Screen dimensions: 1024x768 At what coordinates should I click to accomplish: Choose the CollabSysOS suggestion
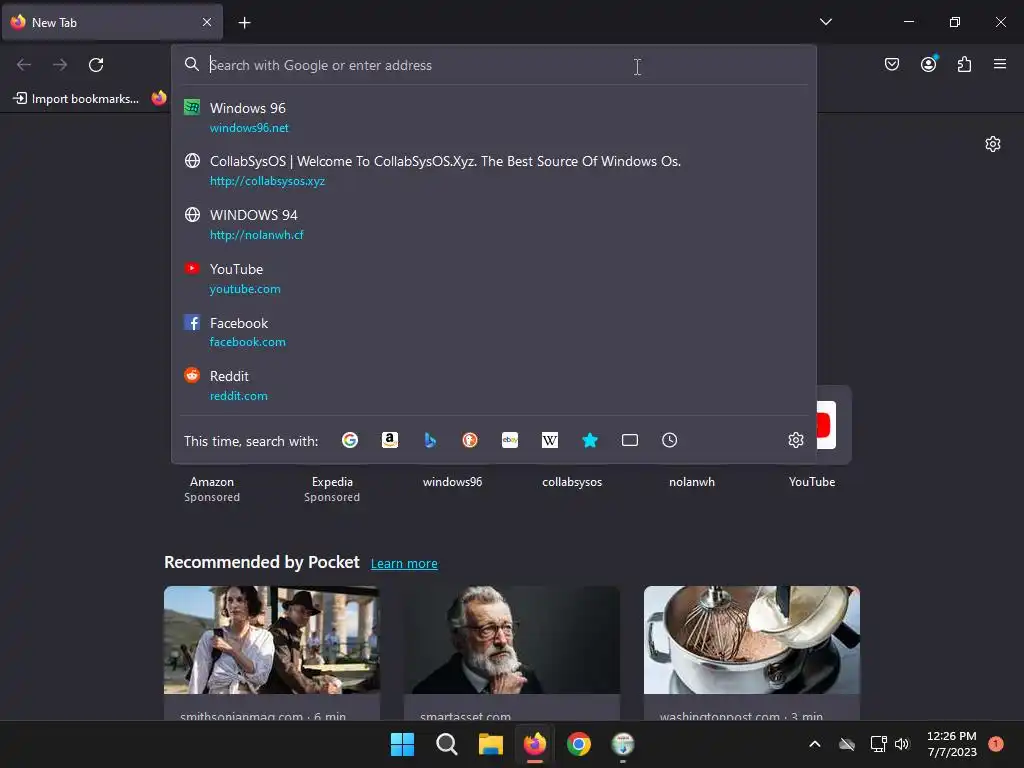point(494,170)
